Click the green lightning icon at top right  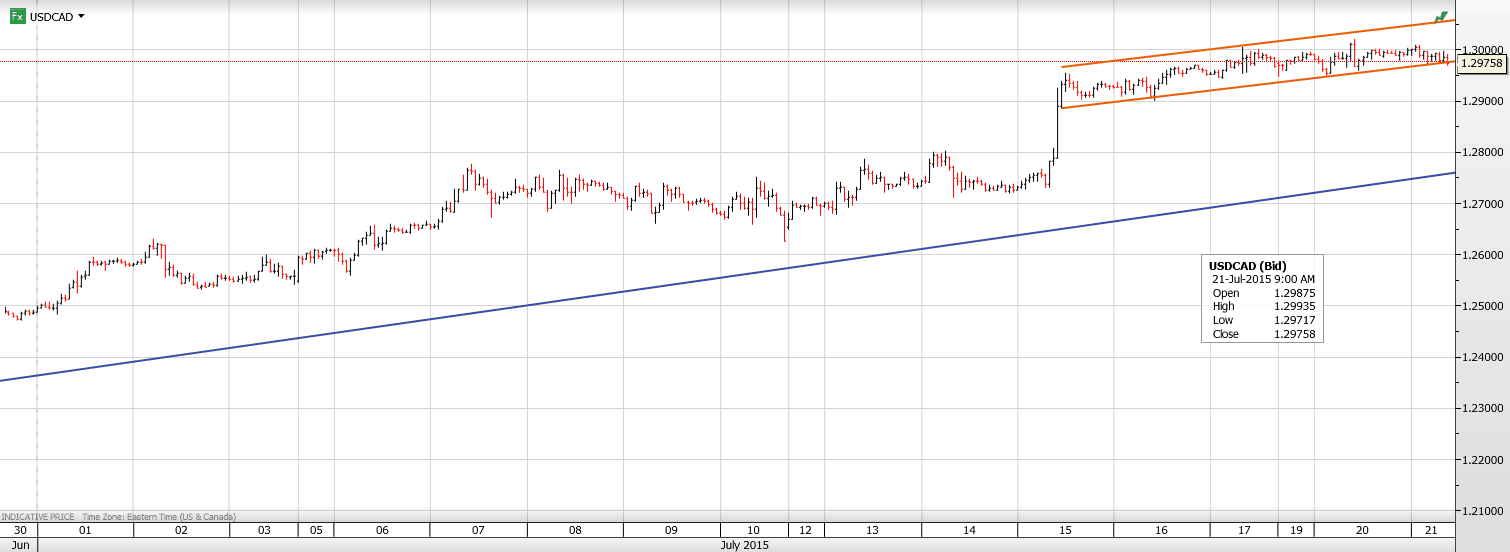[1440, 17]
